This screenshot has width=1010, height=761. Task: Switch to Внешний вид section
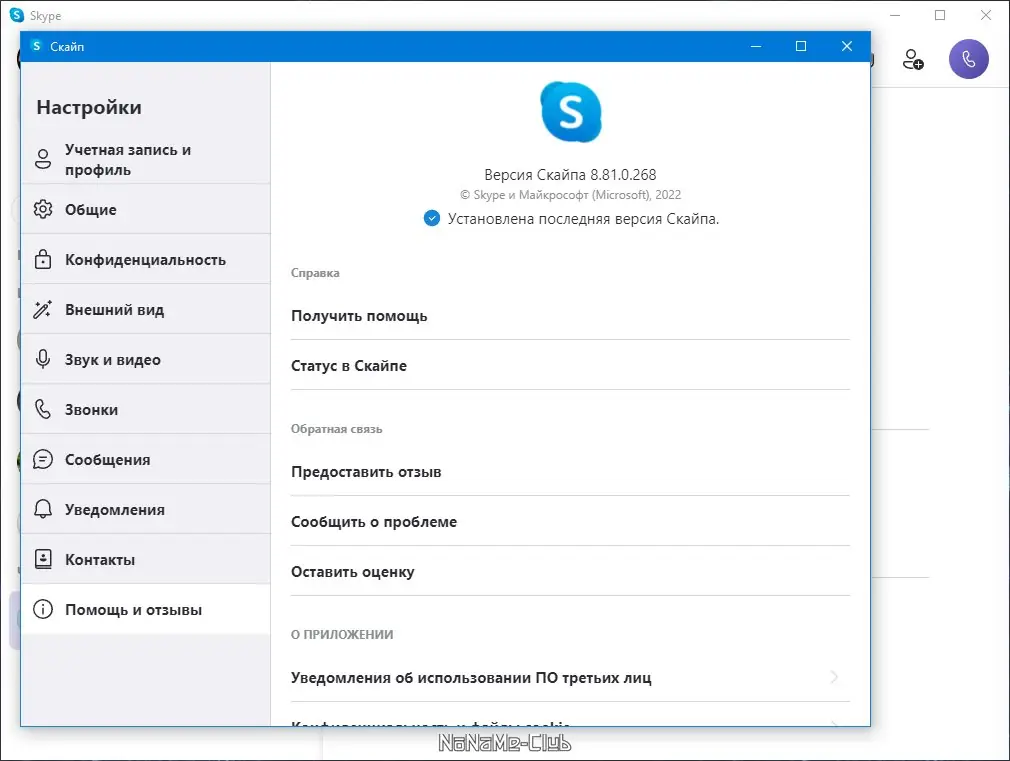146,310
